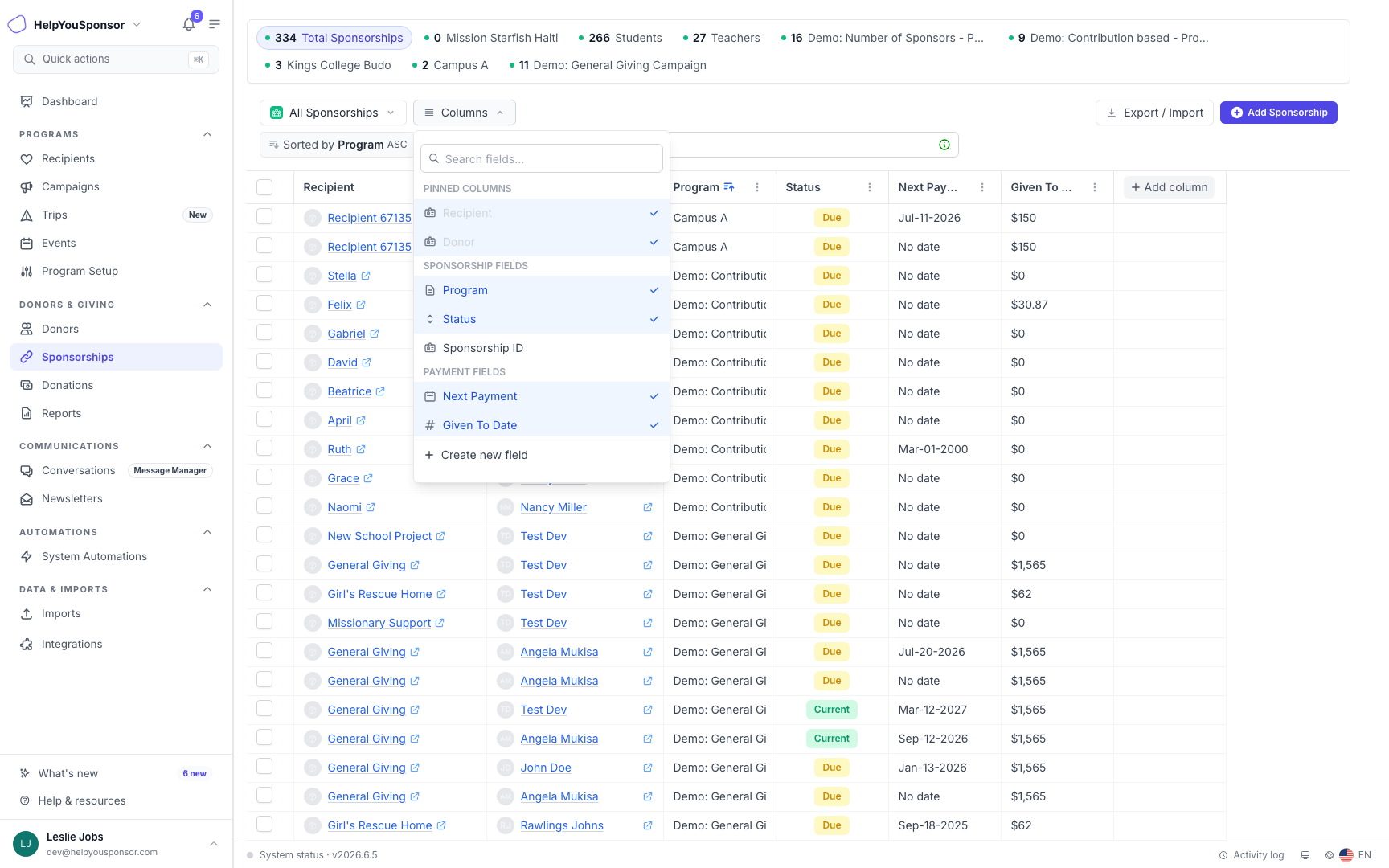Click the monitor icon in status bar

click(x=1305, y=855)
